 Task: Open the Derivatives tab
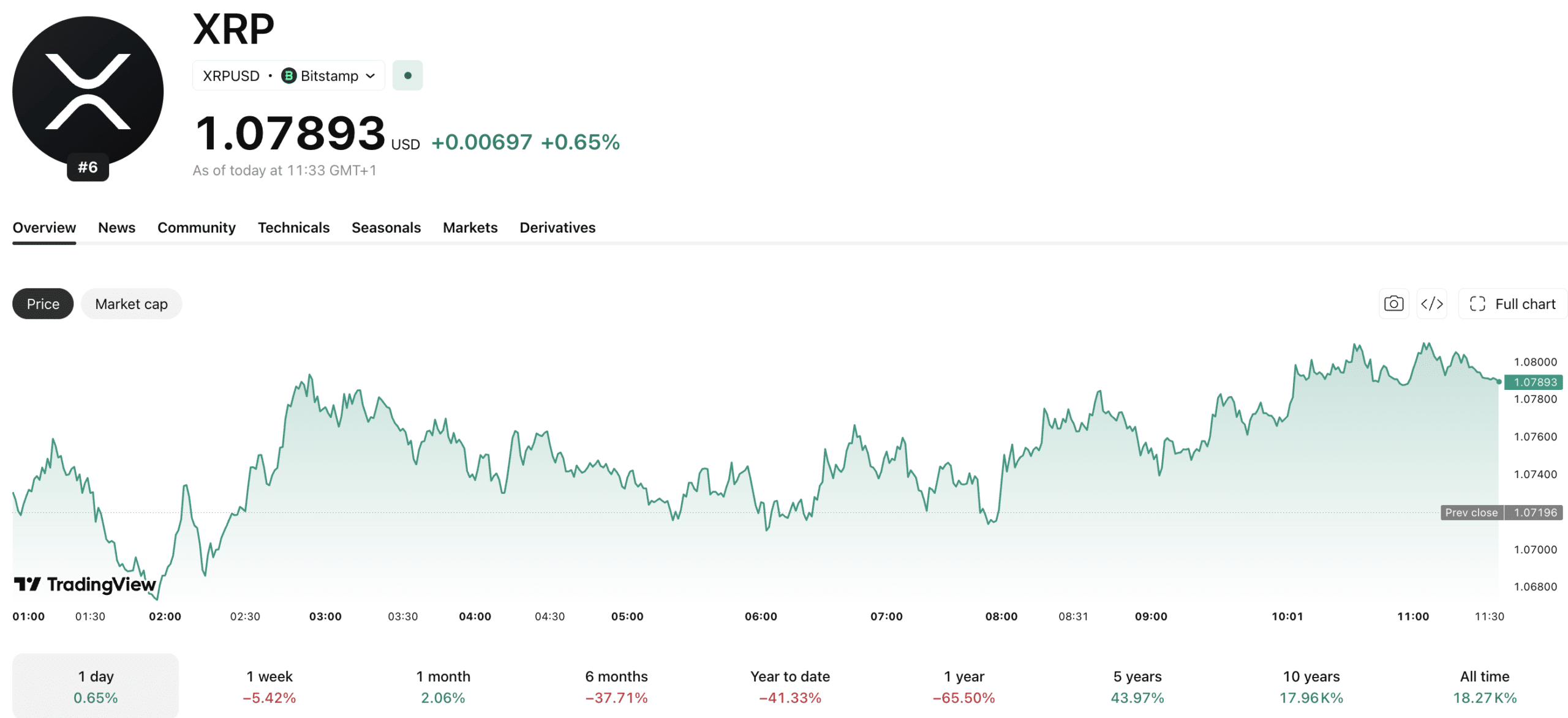coord(557,228)
